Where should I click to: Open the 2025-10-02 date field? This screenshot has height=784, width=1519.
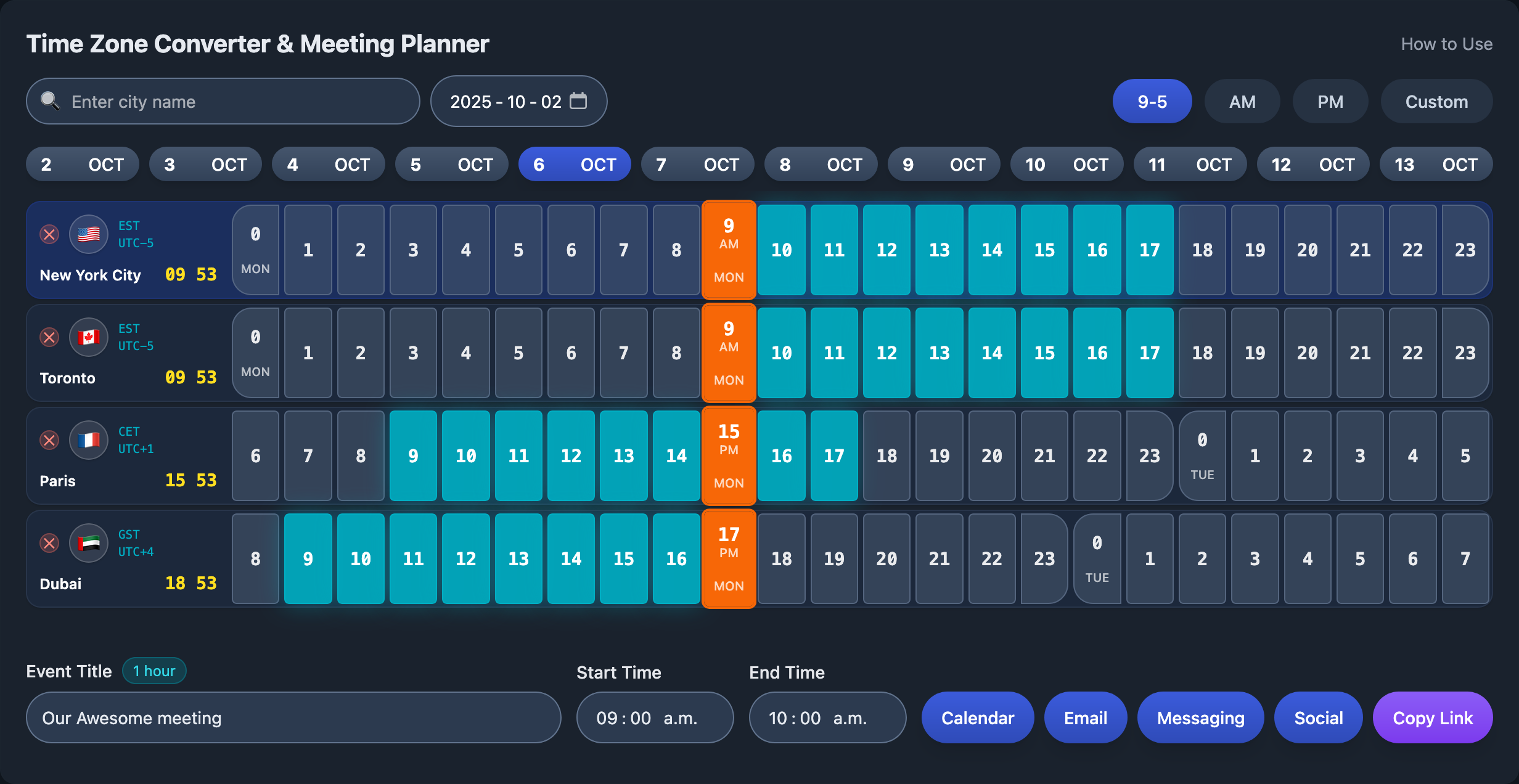pos(506,100)
